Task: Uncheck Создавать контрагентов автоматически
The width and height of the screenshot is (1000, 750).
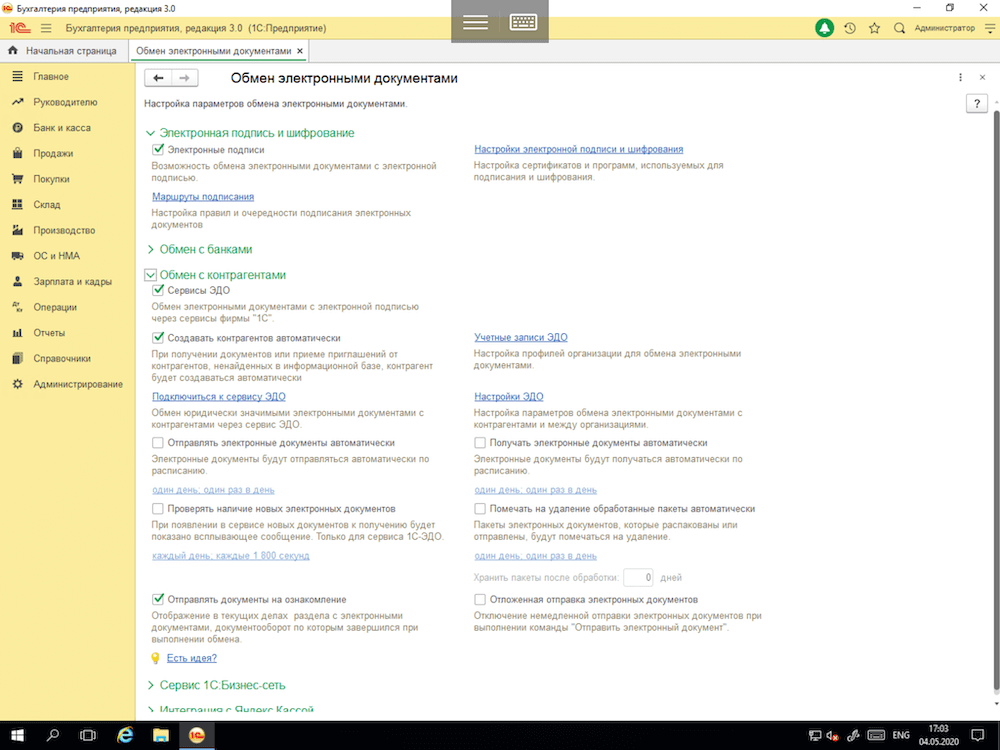Action: [x=158, y=337]
